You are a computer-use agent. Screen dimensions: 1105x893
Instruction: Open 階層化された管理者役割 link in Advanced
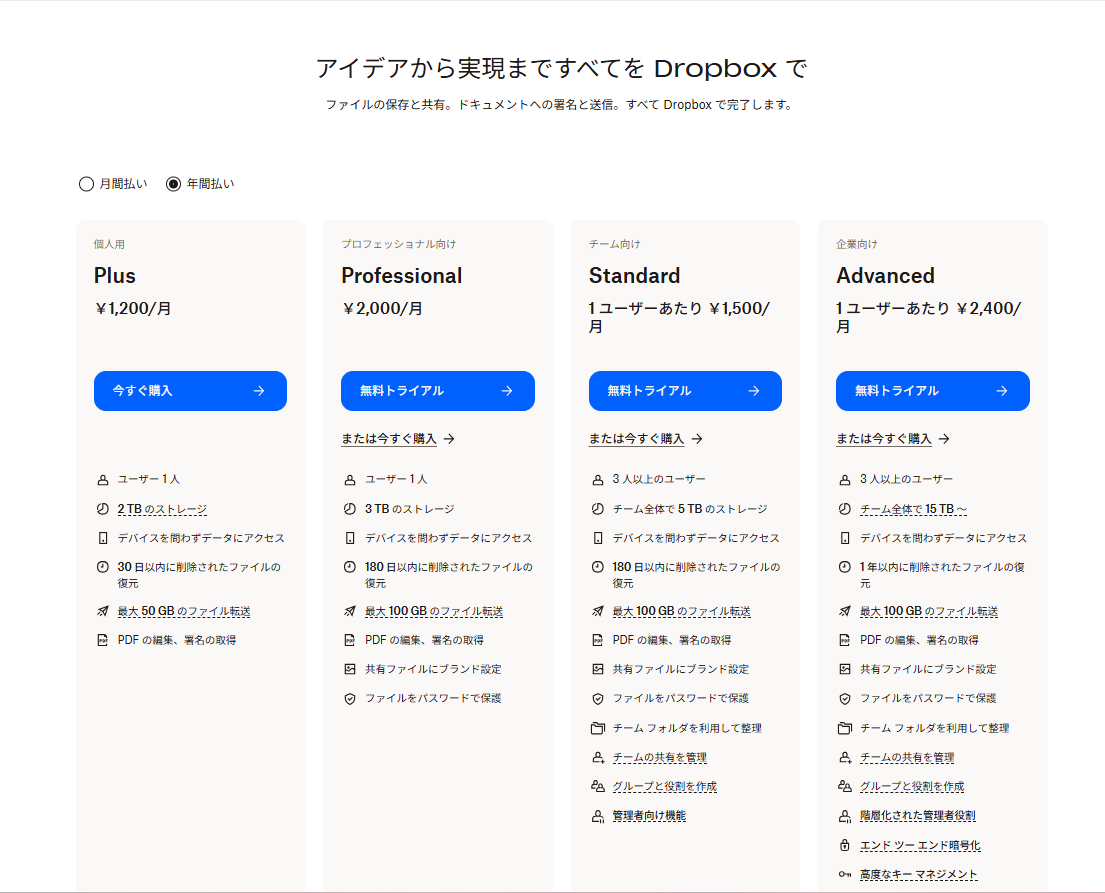tap(918, 816)
